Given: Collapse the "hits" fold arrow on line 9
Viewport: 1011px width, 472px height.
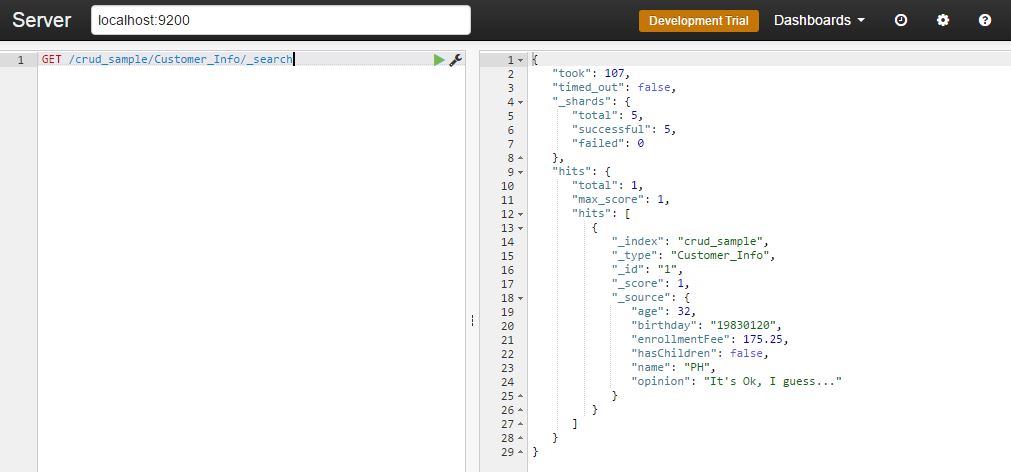Looking at the screenshot, I should pyautogui.click(x=521, y=172).
